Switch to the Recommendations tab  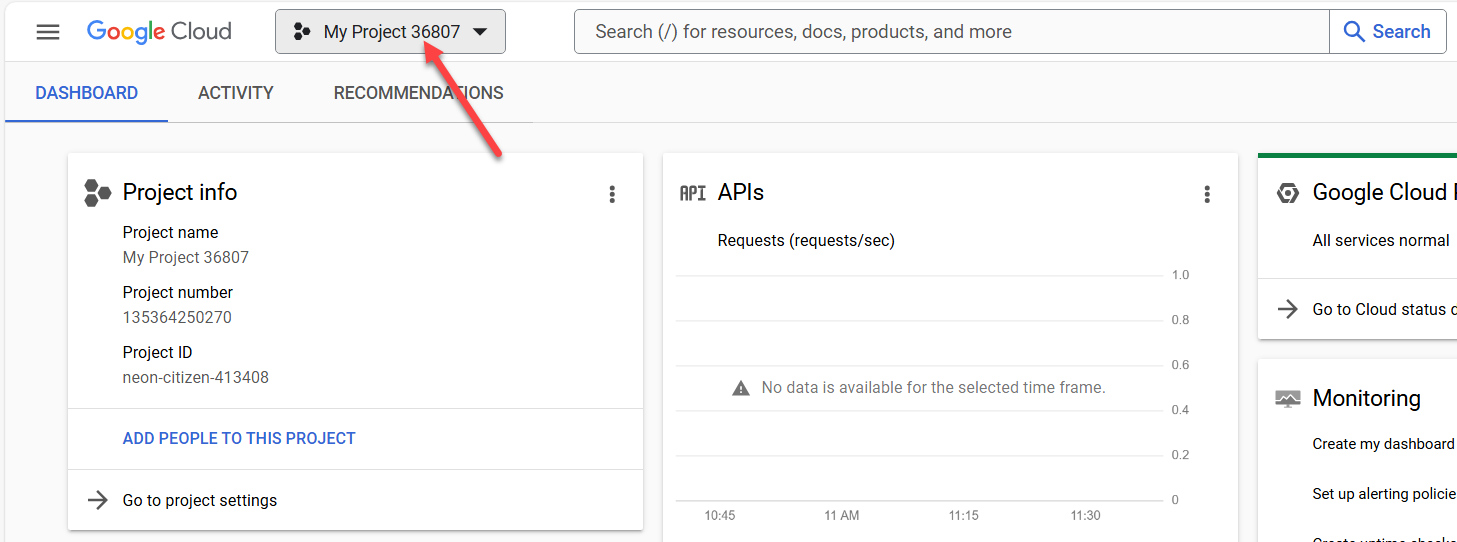pos(419,93)
